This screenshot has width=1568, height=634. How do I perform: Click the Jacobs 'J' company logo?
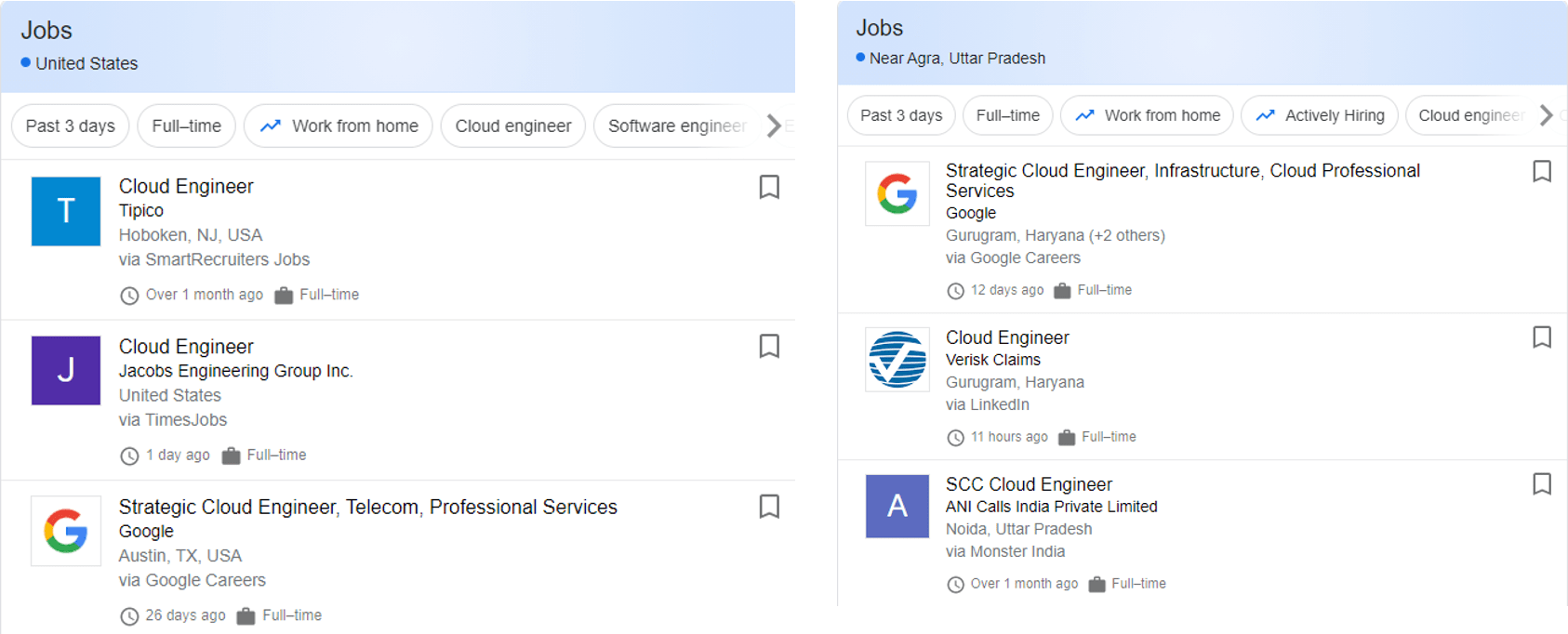[x=66, y=370]
